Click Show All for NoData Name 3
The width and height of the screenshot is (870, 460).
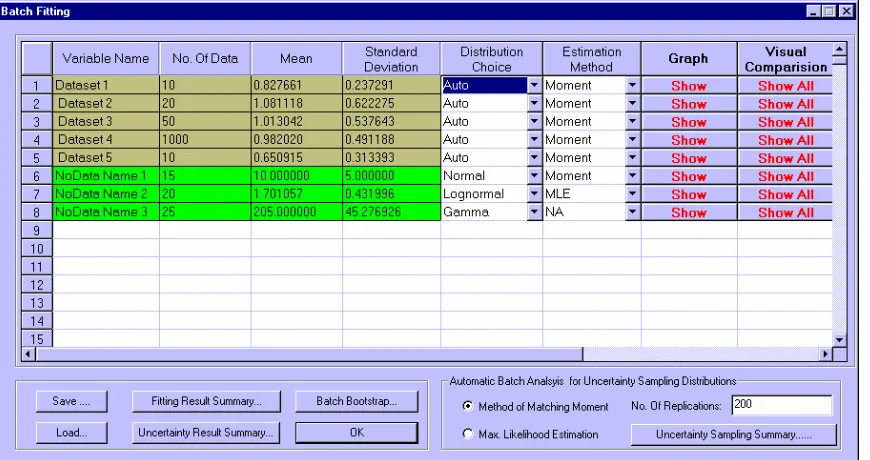point(785,212)
